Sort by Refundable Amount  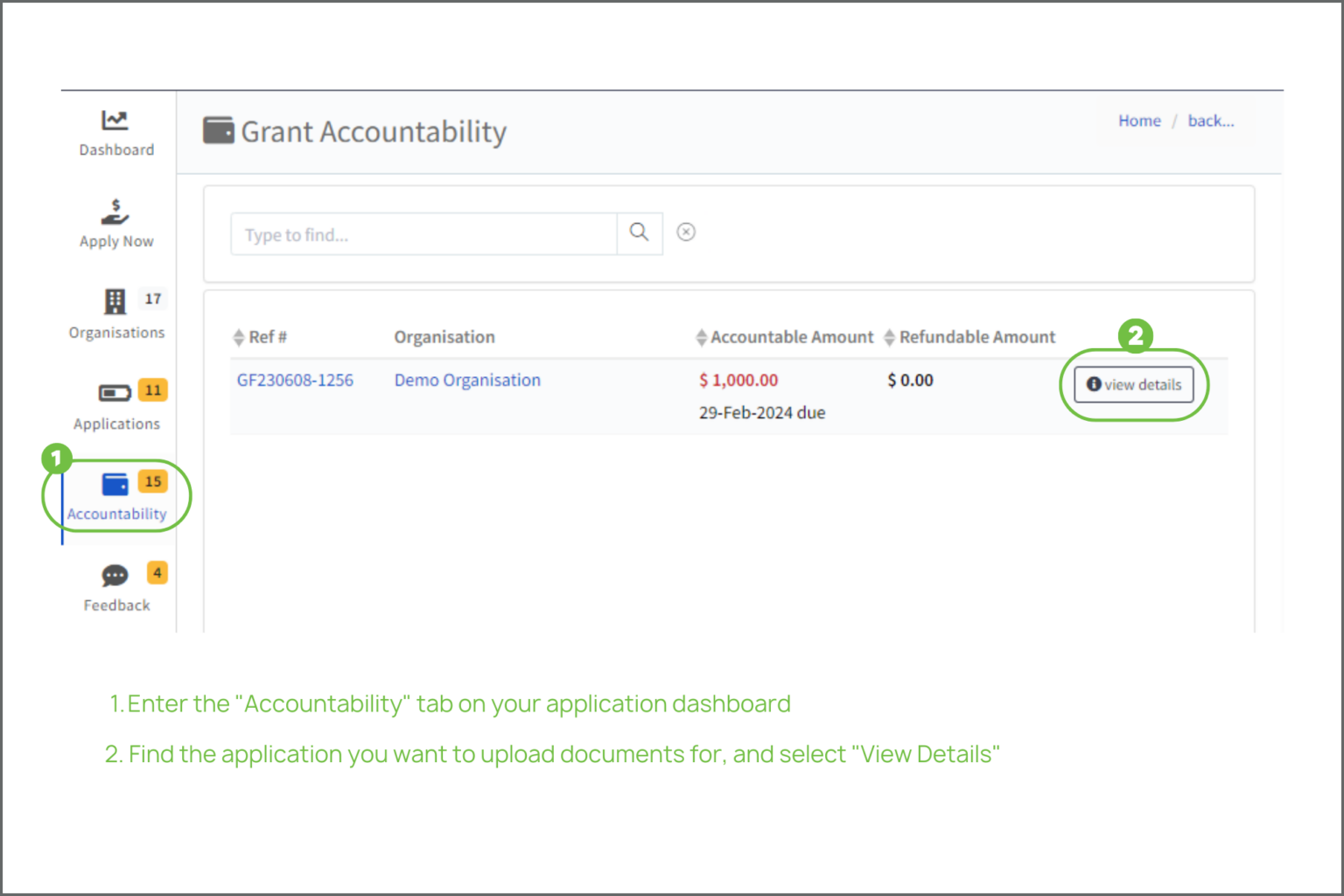pyautogui.click(x=890, y=337)
